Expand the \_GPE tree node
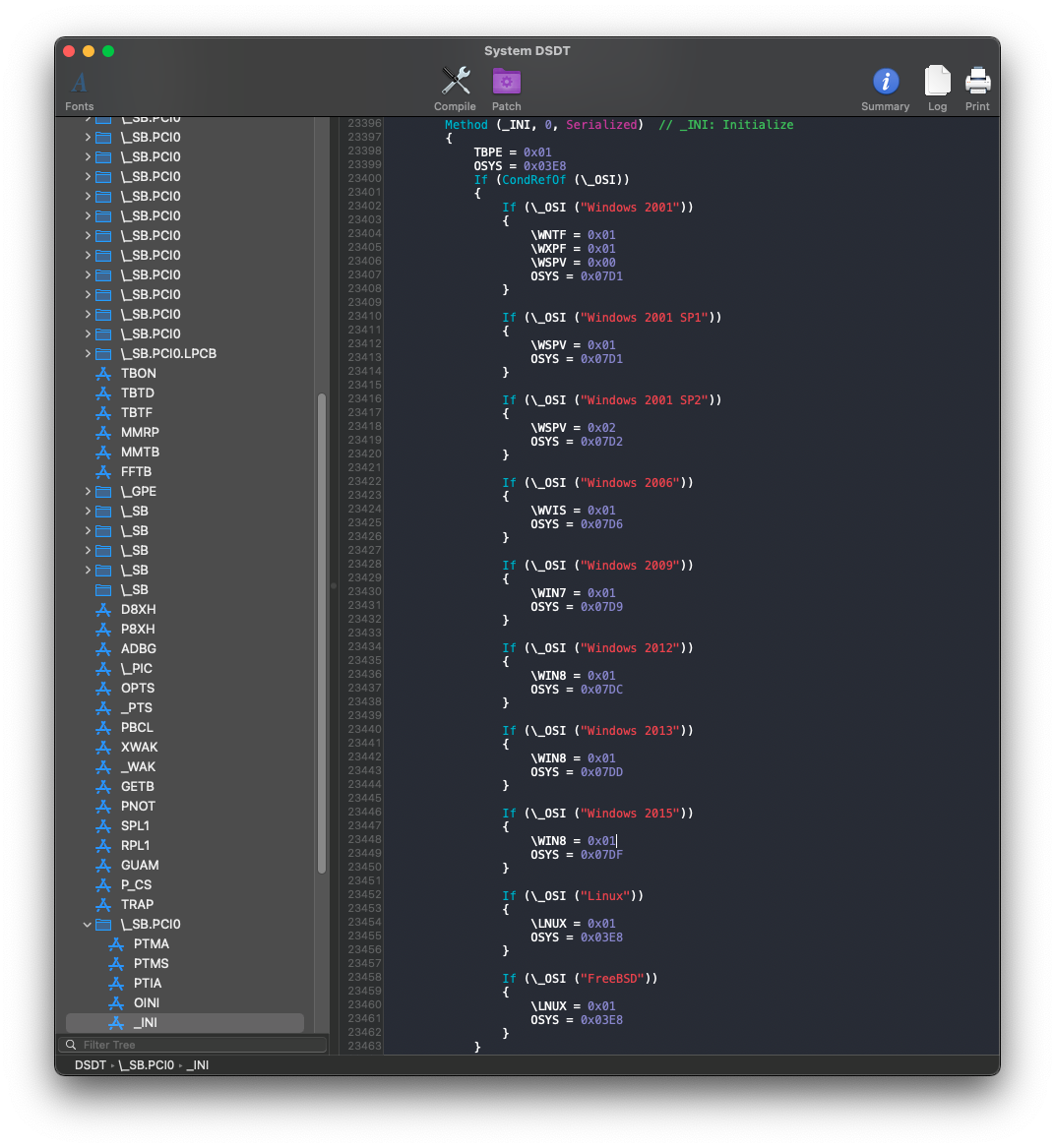This screenshot has width=1055, height=1148. coord(88,492)
